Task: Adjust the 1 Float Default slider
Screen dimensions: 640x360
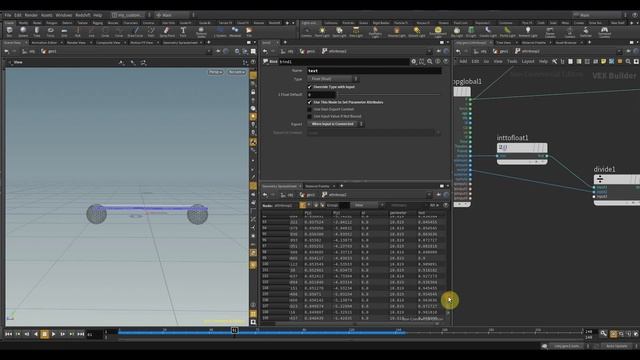Action: 390,95
